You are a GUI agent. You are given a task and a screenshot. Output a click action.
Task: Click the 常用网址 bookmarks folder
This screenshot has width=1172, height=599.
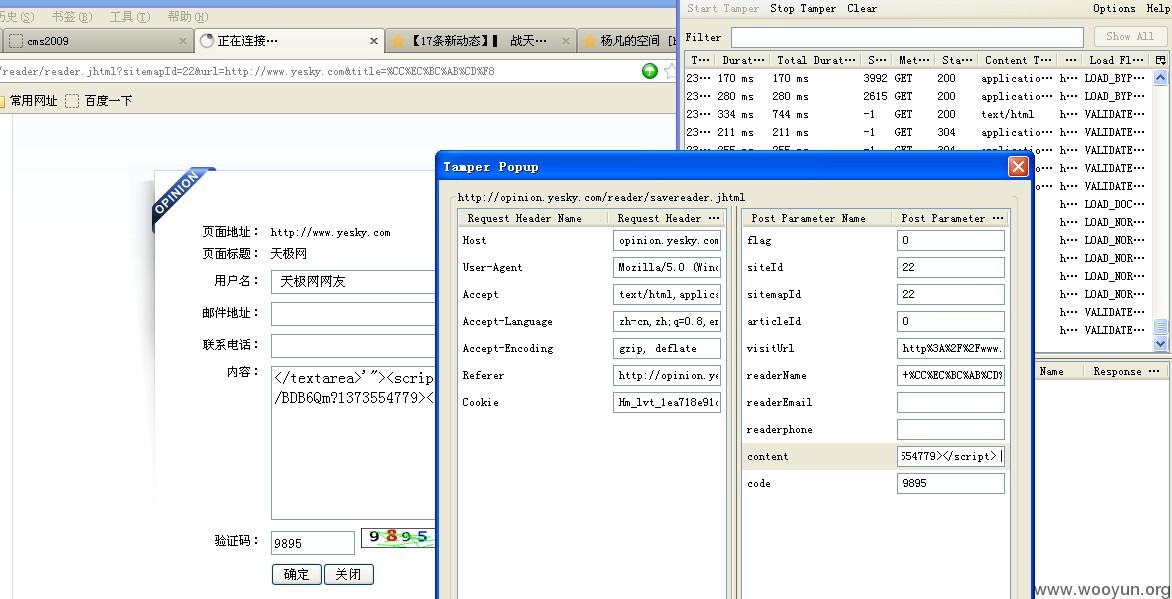tap(28, 101)
